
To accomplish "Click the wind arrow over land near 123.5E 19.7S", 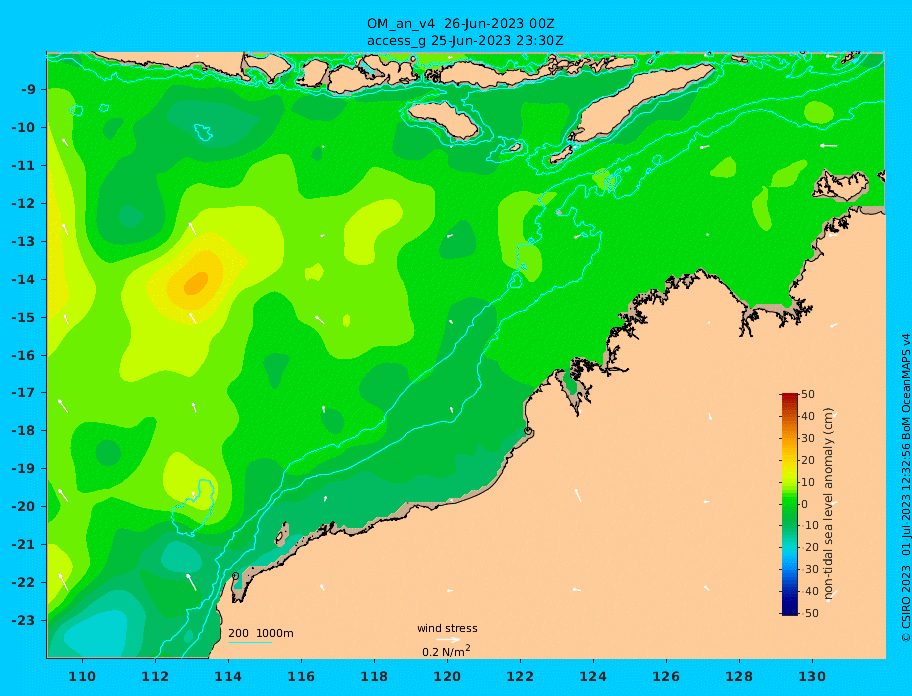I will [578, 495].
